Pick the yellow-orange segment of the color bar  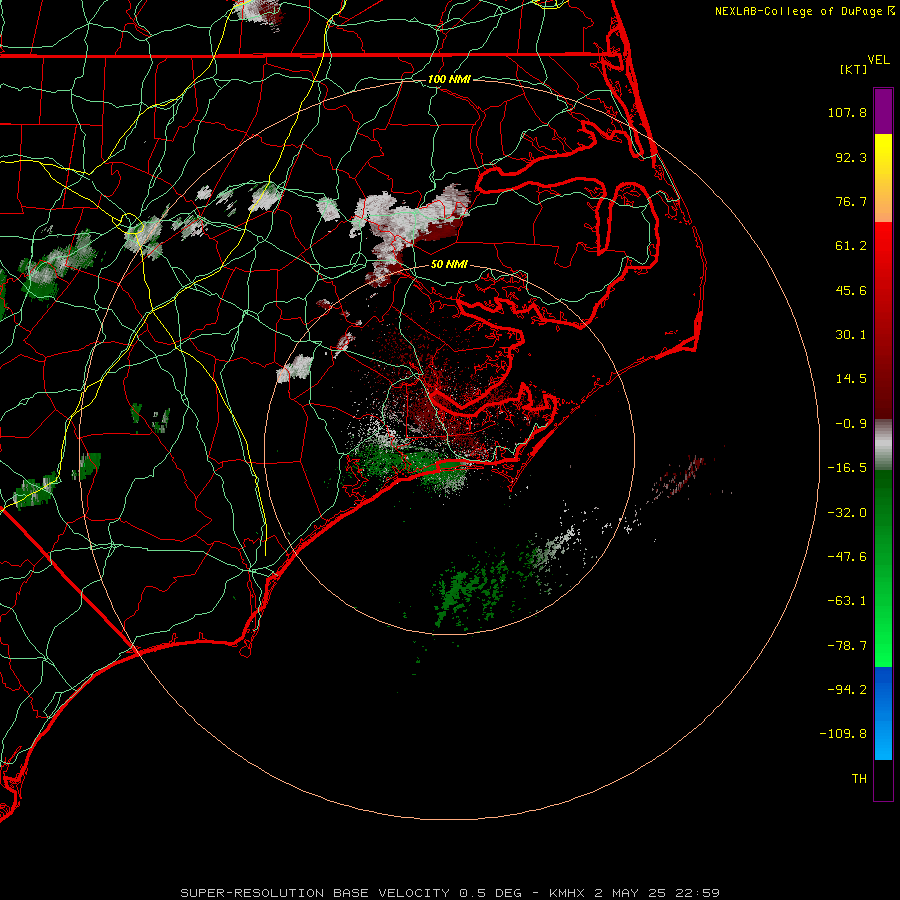(x=883, y=178)
